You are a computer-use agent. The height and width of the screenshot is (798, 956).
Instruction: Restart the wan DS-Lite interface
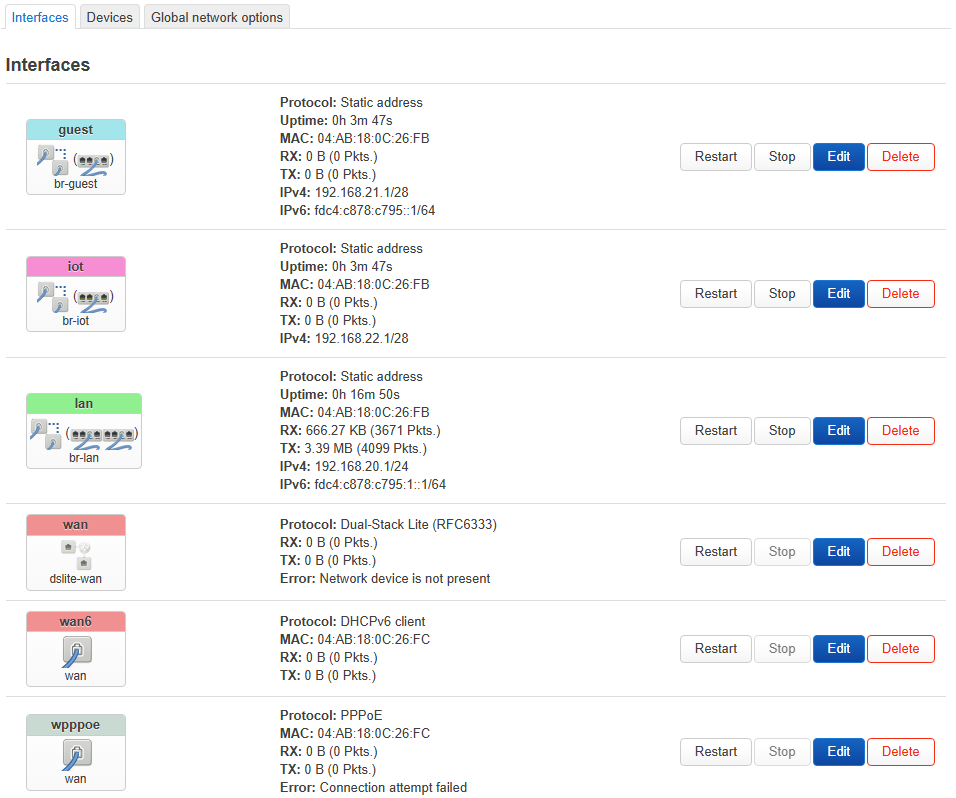(x=716, y=552)
